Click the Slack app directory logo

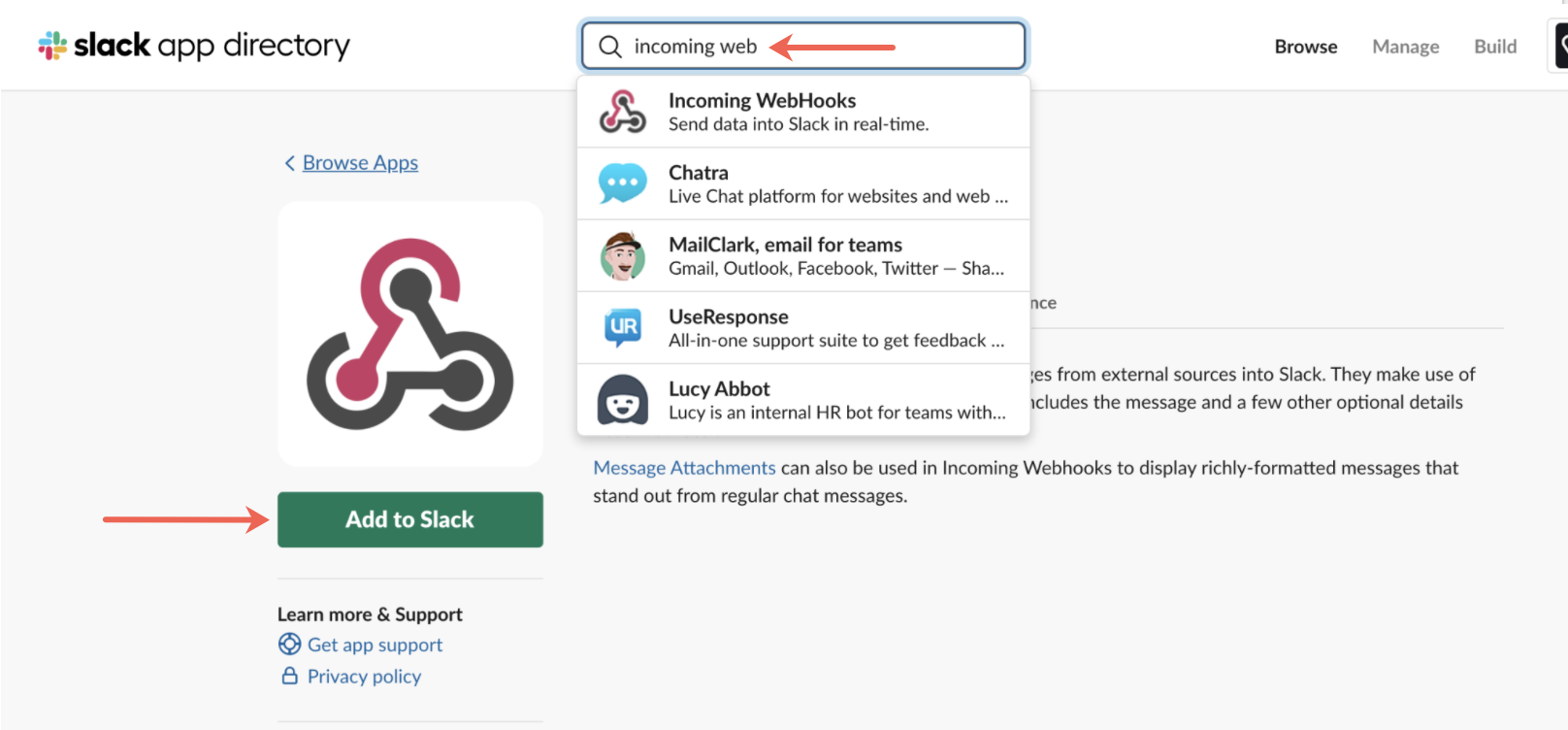click(194, 46)
